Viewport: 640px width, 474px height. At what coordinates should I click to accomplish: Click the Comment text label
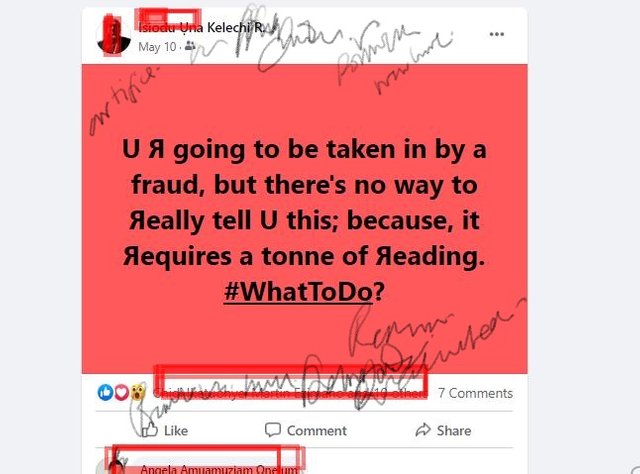(x=317, y=430)
